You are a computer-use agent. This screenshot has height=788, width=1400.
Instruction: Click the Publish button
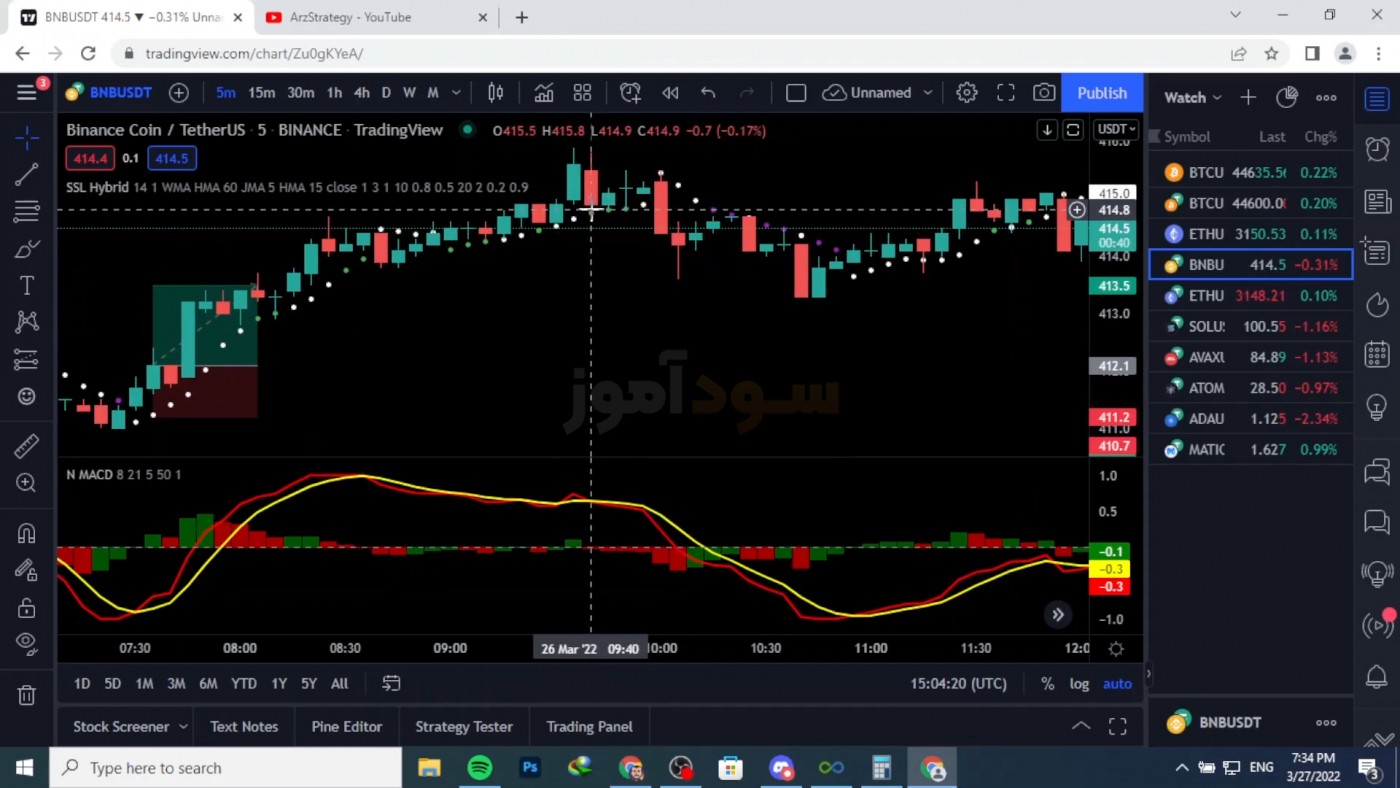[1102, 93]
